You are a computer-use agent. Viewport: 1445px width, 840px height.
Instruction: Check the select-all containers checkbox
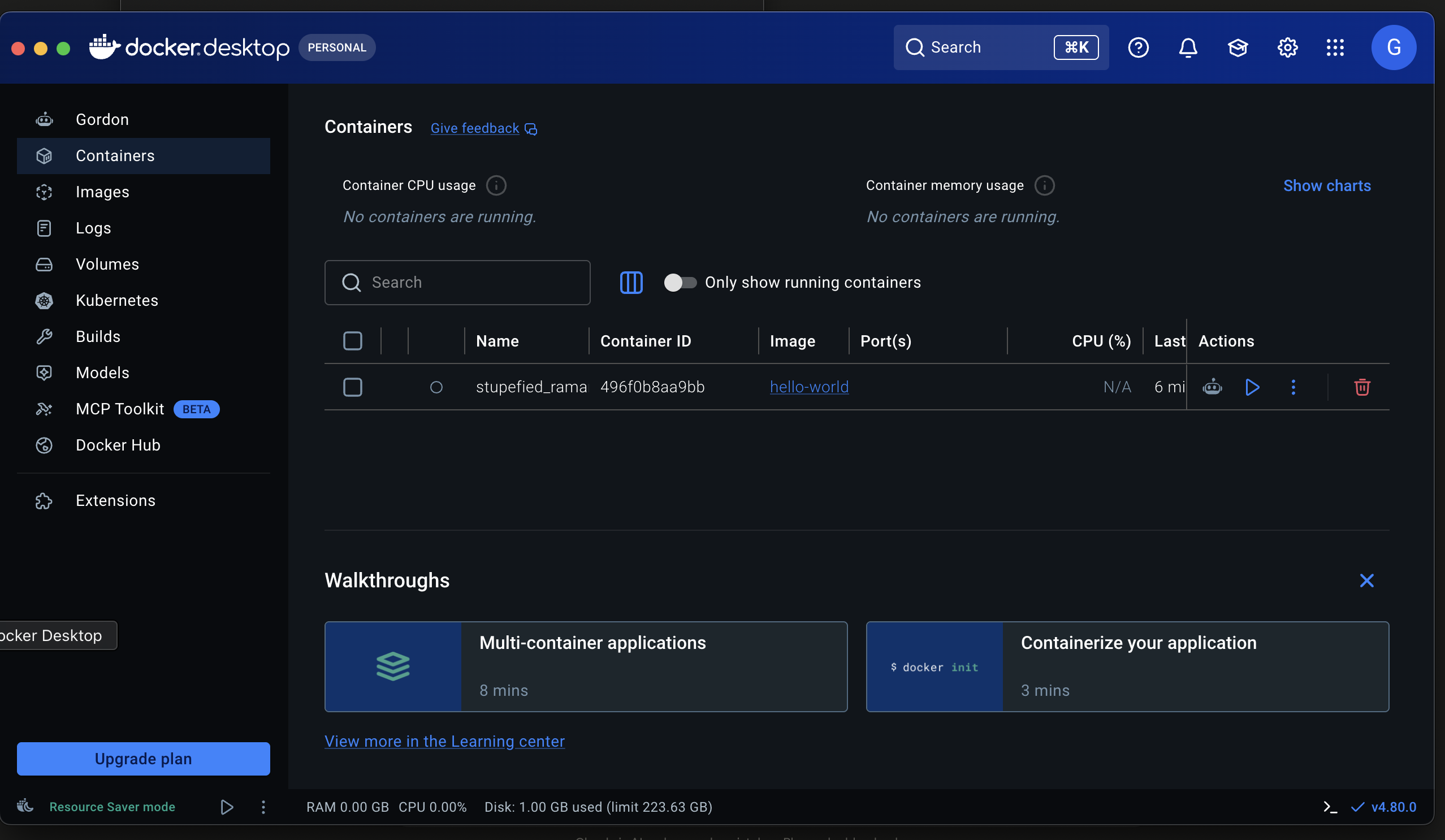pos(352,341)
